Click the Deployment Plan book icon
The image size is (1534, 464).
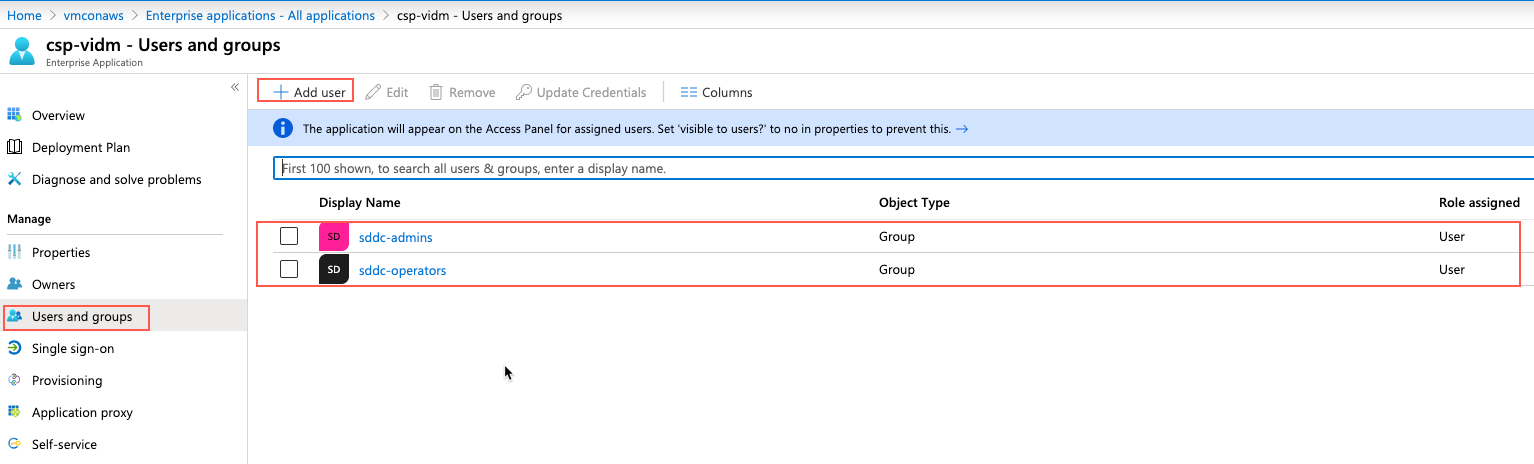(x=14, y=147)
